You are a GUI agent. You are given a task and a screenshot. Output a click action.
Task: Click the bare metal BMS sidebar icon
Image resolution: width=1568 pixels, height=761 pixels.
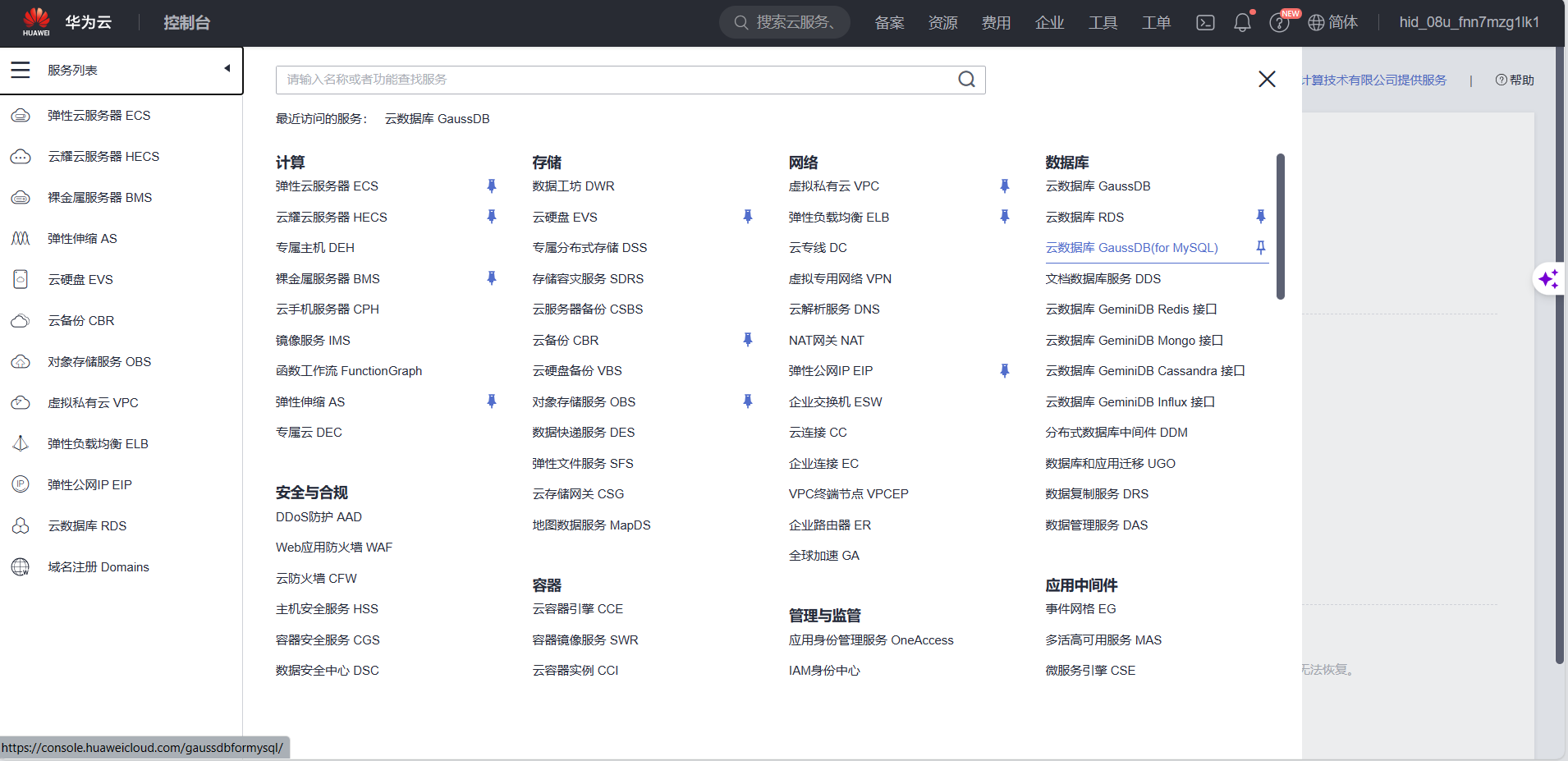[21, 198]
